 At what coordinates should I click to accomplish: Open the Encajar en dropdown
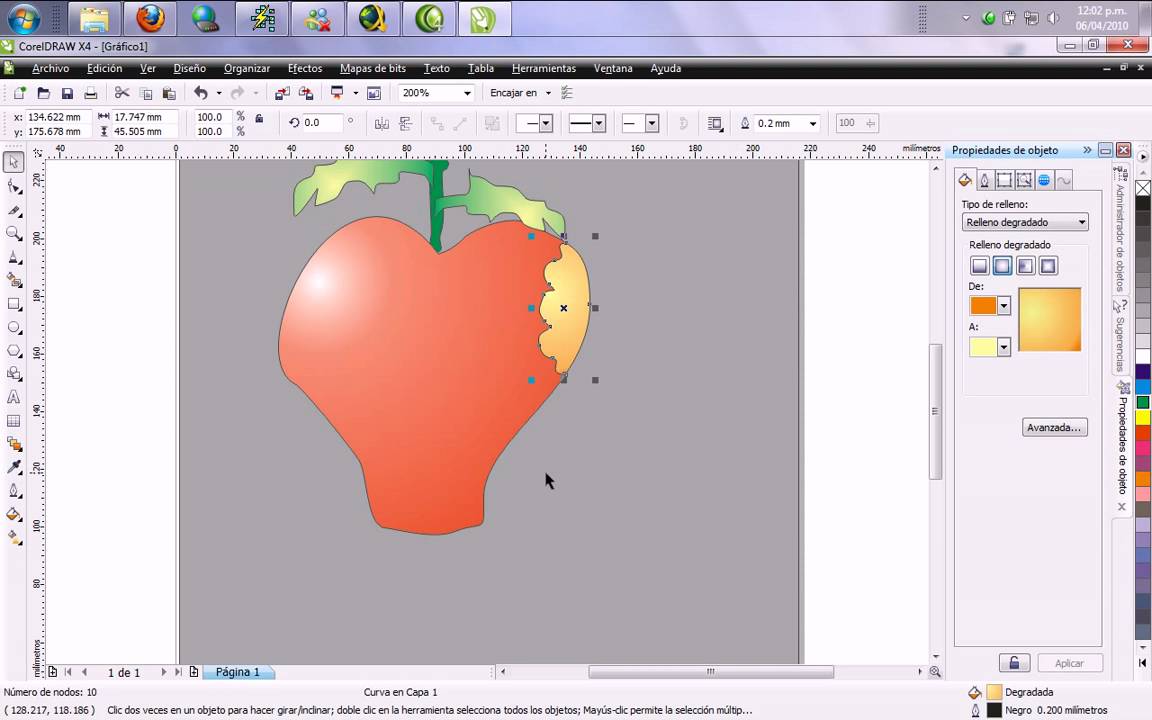pos(548,93)
